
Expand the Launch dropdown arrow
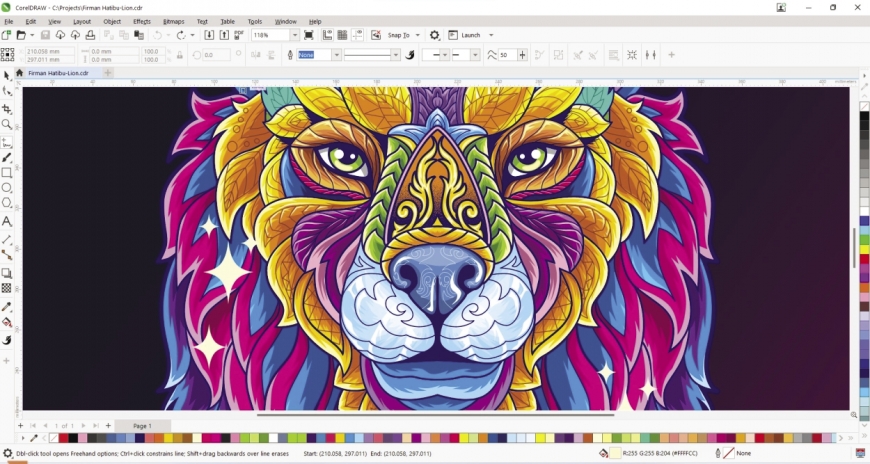pyautogui.click(x=491, y=35)
